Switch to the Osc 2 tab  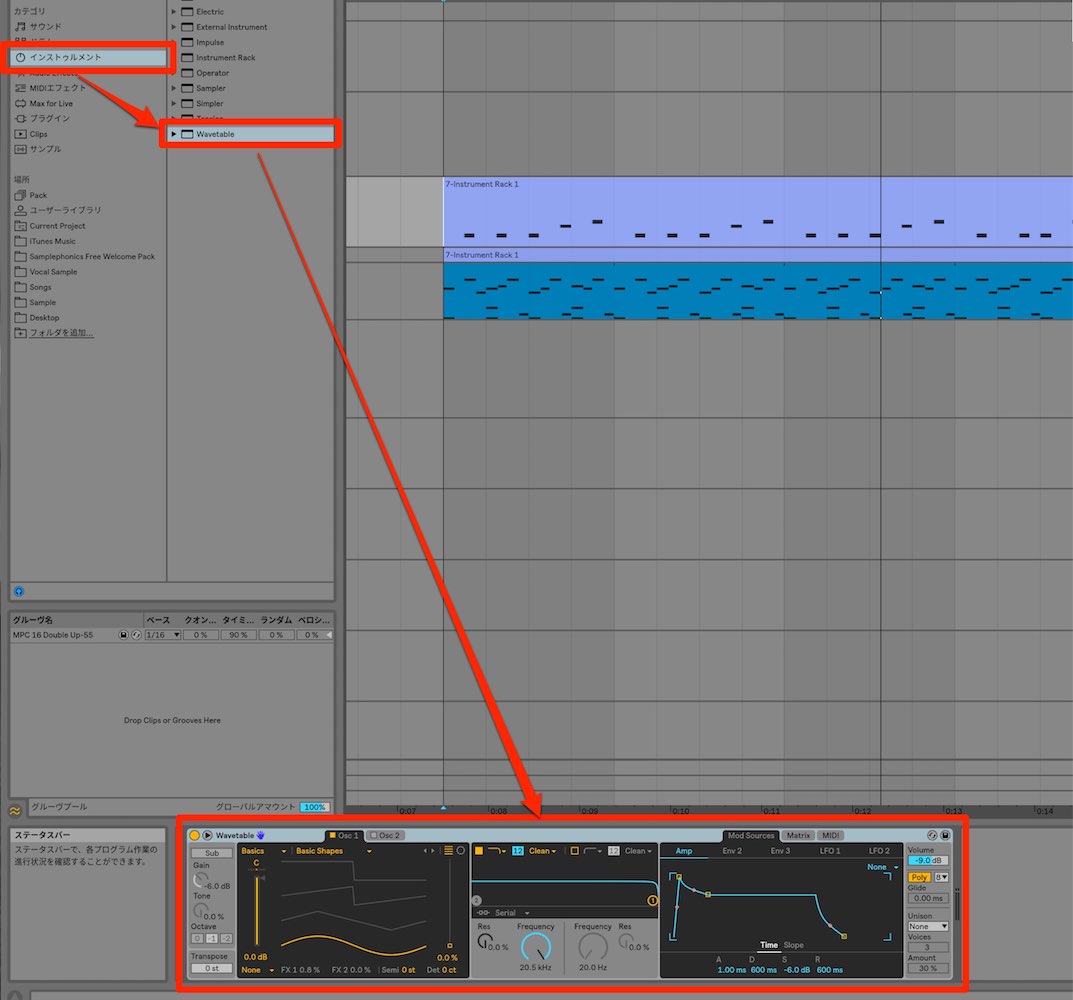[x=386, y=835]
